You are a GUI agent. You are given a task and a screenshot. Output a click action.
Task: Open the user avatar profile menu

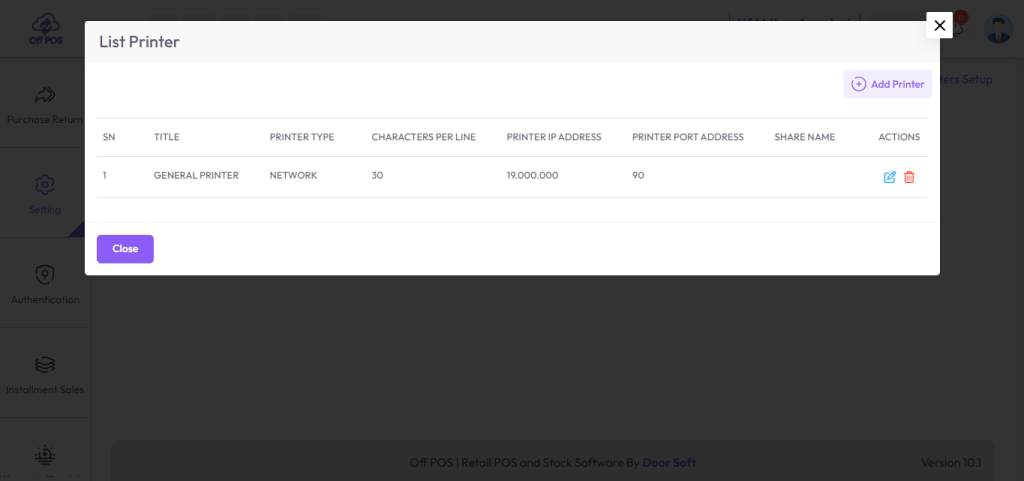point(999,29)
